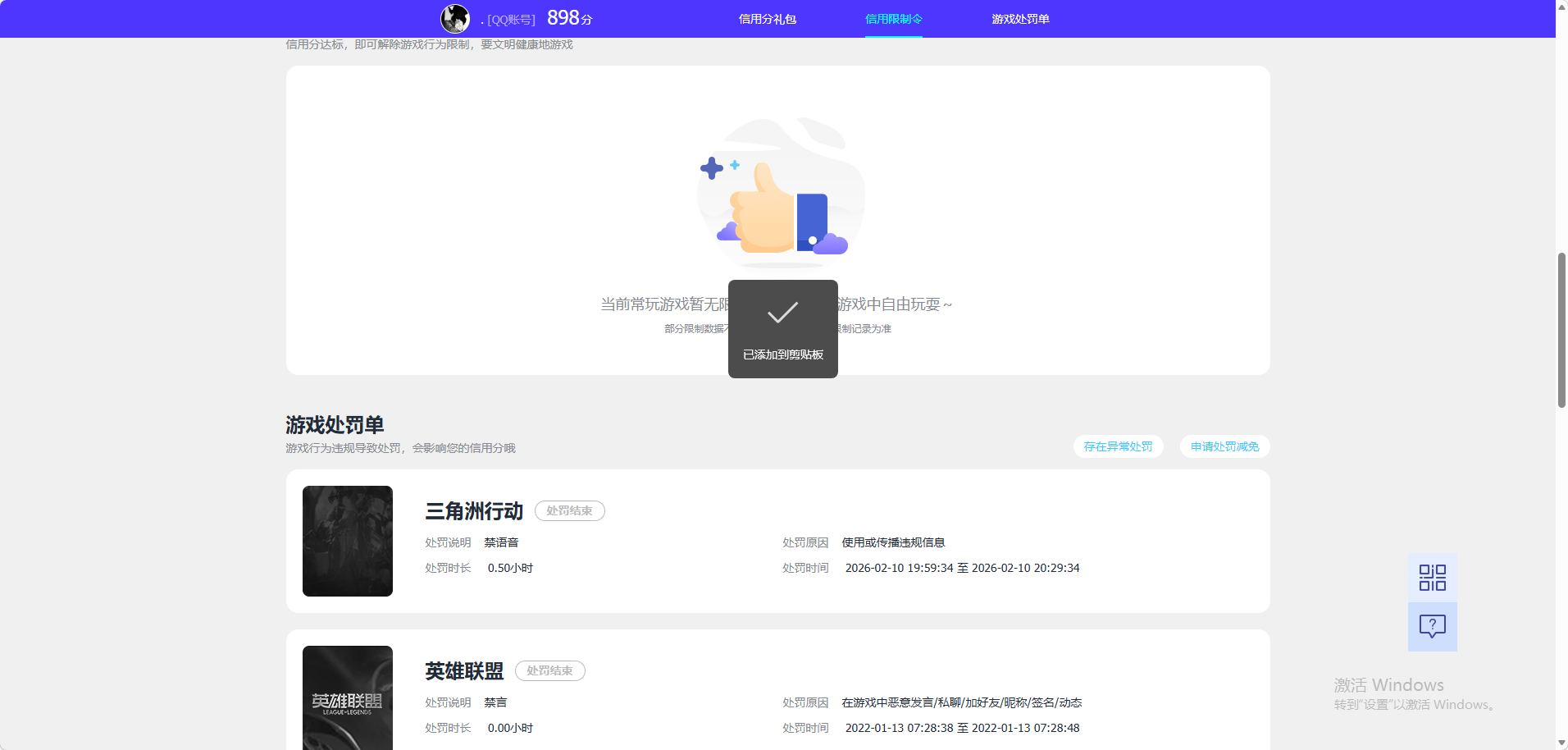Select the 禁语音 penalty description
The height and width of the screenshot is (750, 1568).
(501, 542)
